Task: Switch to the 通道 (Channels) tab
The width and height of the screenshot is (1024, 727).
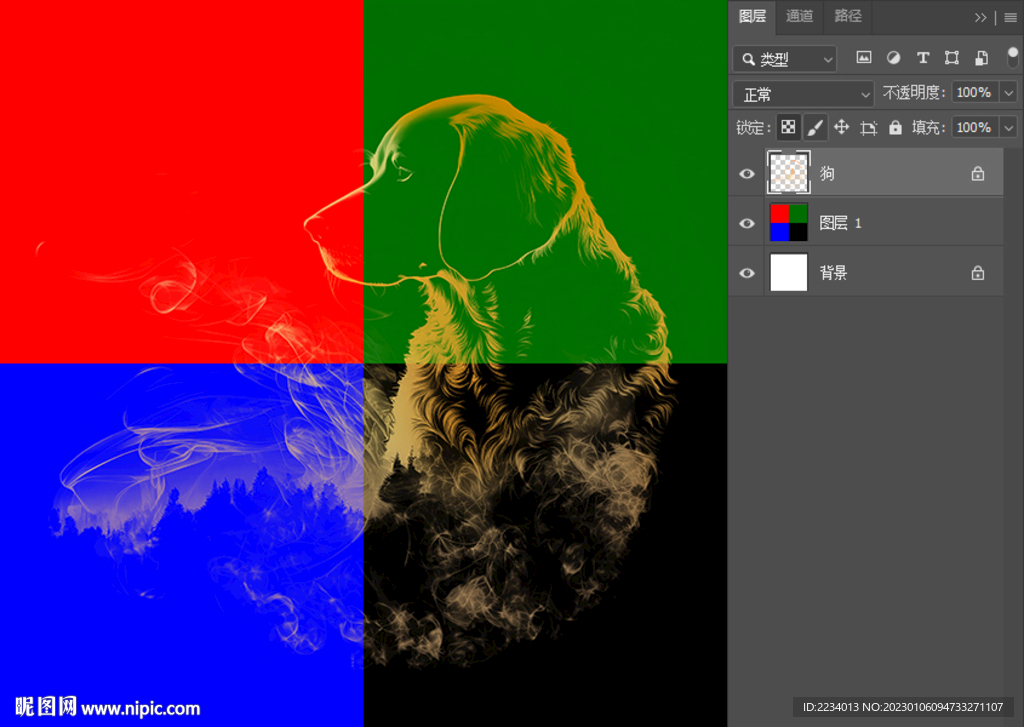Action: (x=799, y=16)
